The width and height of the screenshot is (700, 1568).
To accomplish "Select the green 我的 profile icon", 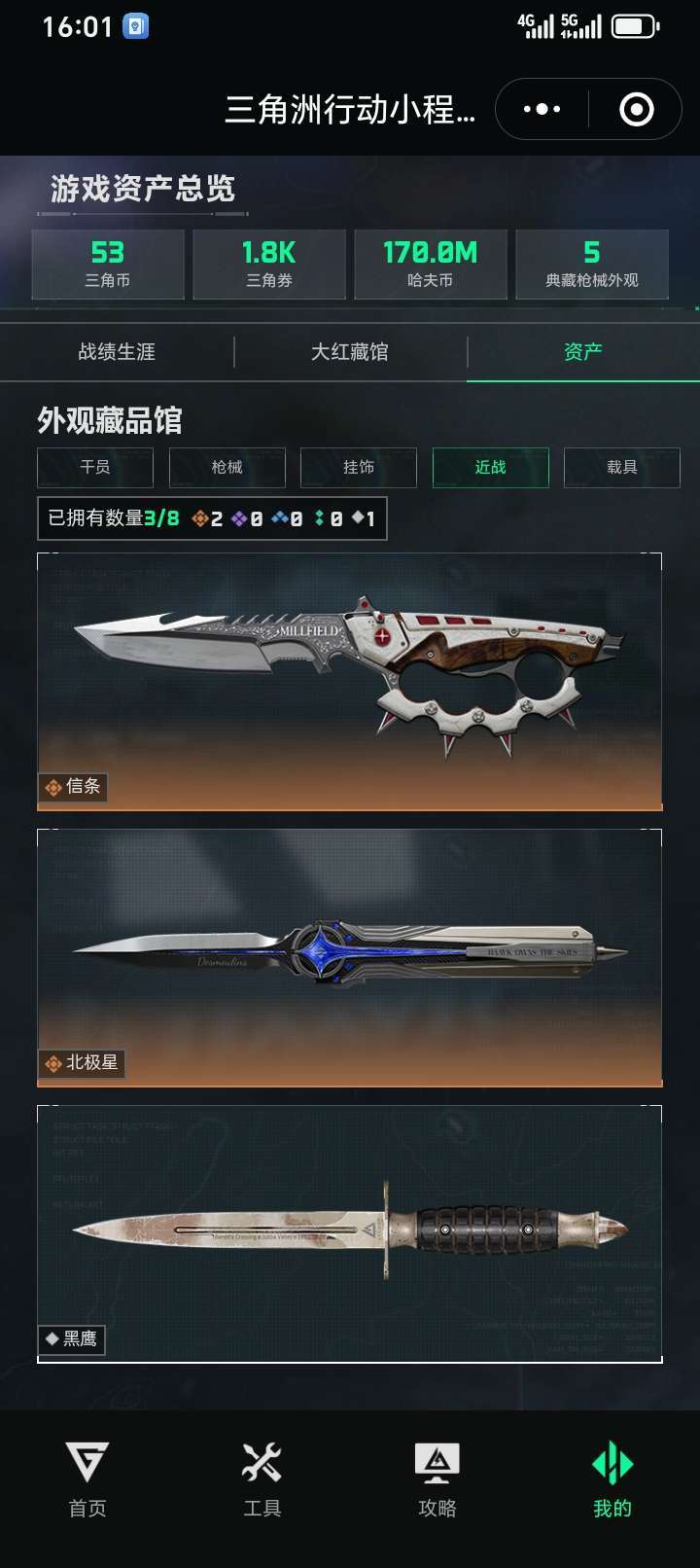I will (612, 1462).
